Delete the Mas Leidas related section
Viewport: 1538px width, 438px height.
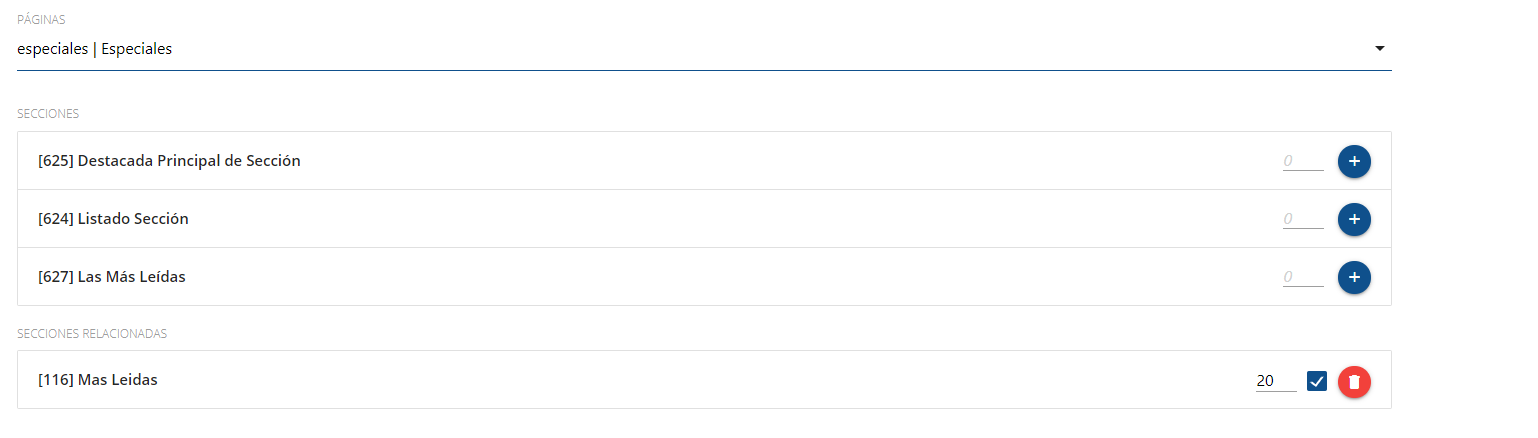[1354, 381]
